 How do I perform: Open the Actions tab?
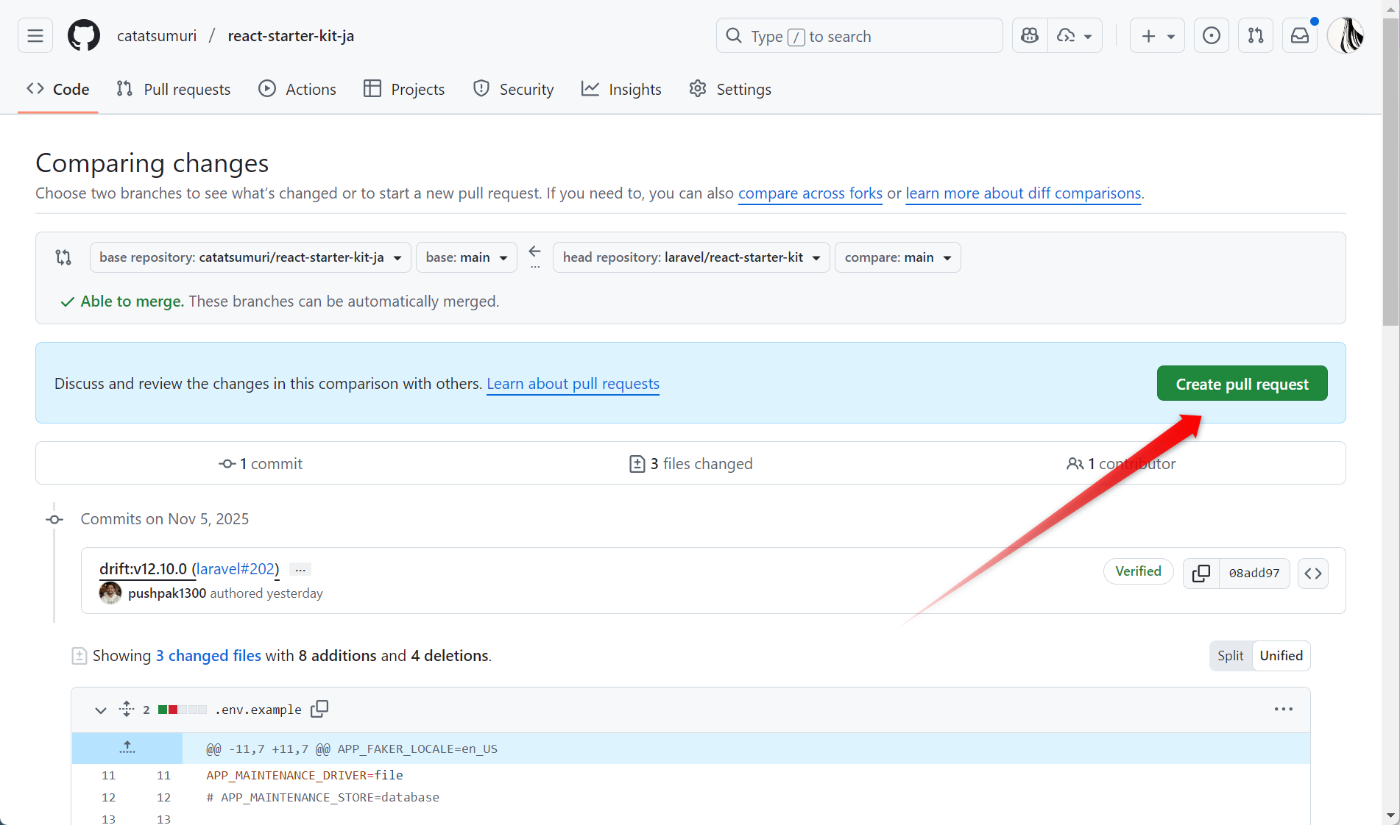click(297, 89)
